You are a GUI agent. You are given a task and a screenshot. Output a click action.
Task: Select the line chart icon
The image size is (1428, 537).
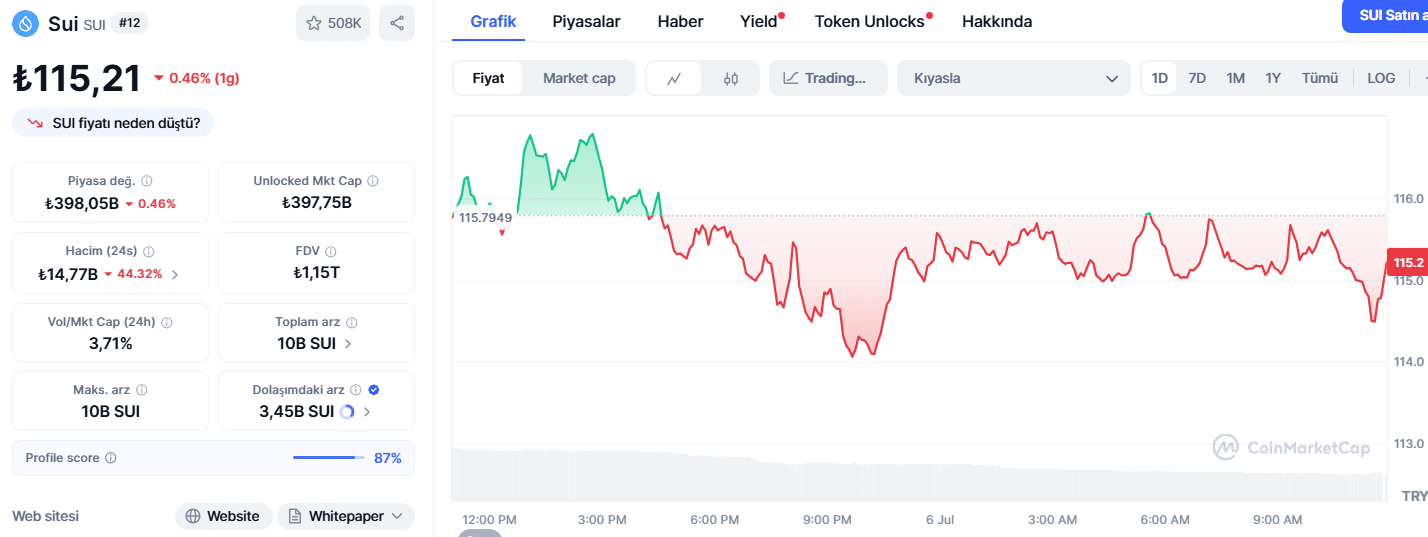(675, 78)
